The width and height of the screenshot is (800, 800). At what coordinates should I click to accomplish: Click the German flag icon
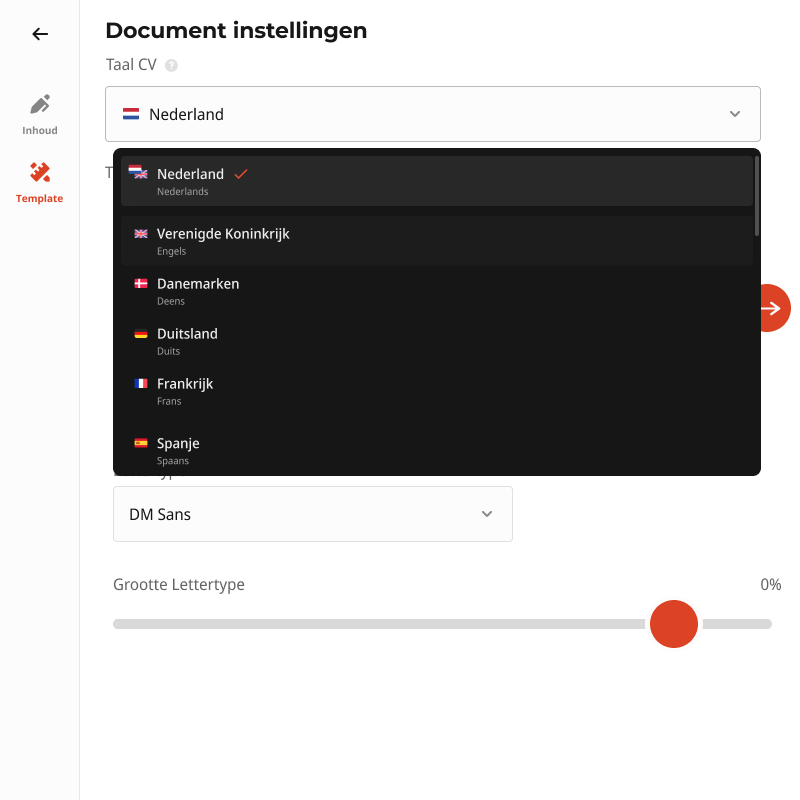pyautogui.click(x=141, y=334)
